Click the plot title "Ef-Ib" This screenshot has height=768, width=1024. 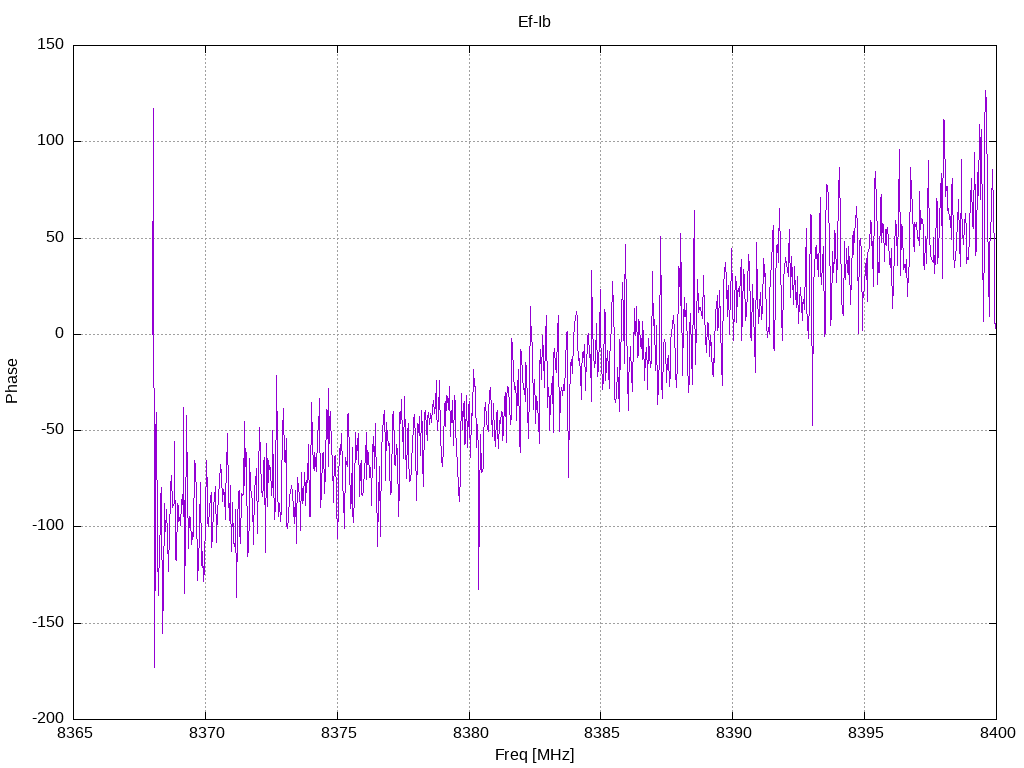coord(534,22)
